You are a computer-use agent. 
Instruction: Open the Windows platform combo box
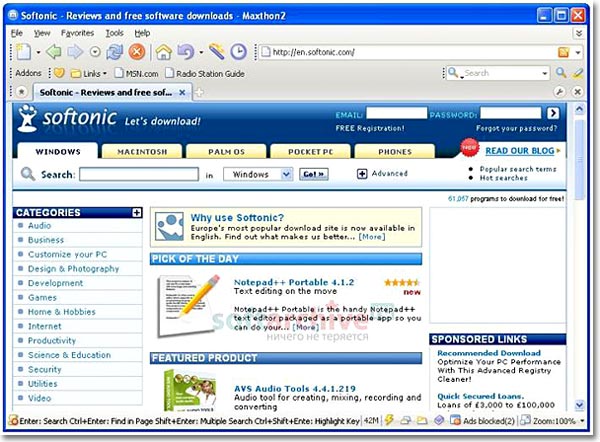[x=258, y=175]
